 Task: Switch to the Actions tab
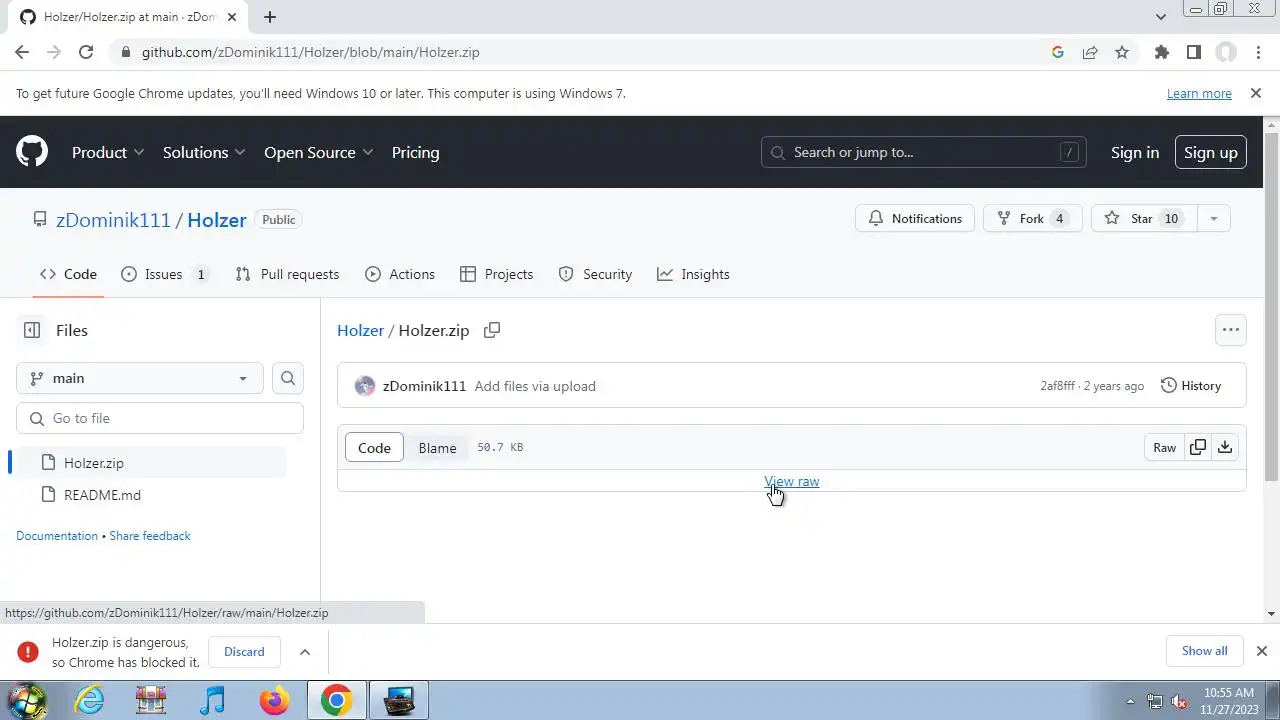(400, 274)
